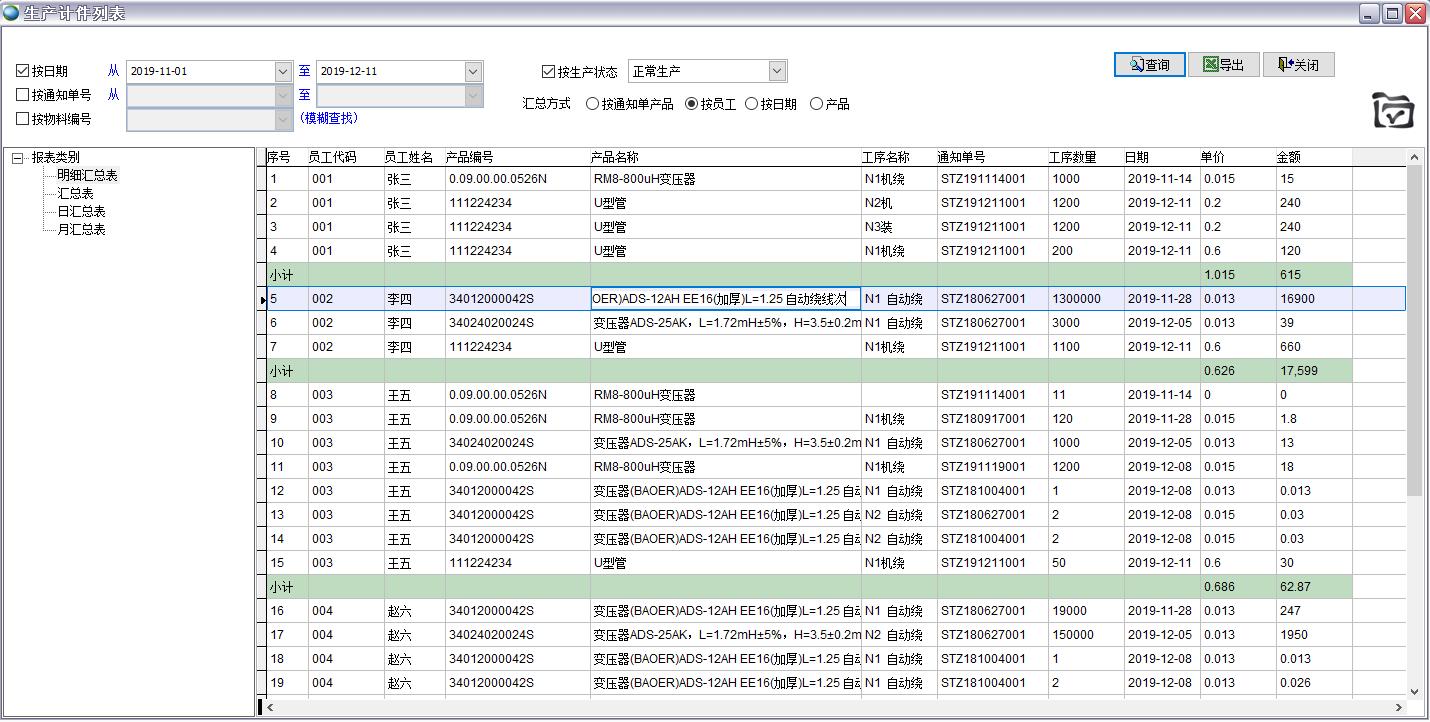
Task: Click the folder checkmark icon at right
Action: [x=1393, y=110]
